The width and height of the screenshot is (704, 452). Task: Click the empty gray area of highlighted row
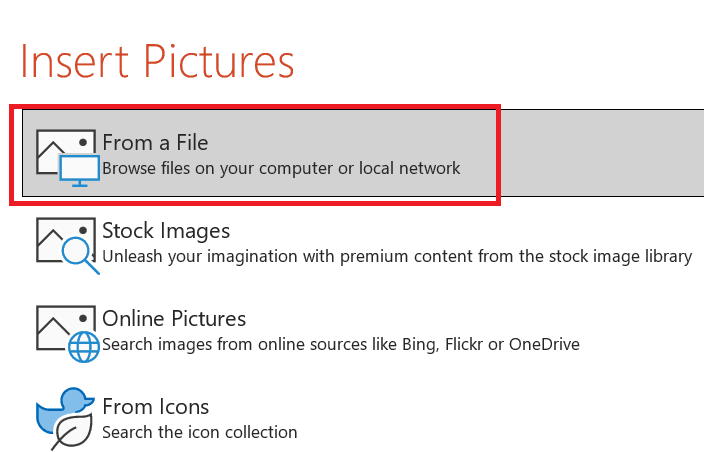click(602, 153)
